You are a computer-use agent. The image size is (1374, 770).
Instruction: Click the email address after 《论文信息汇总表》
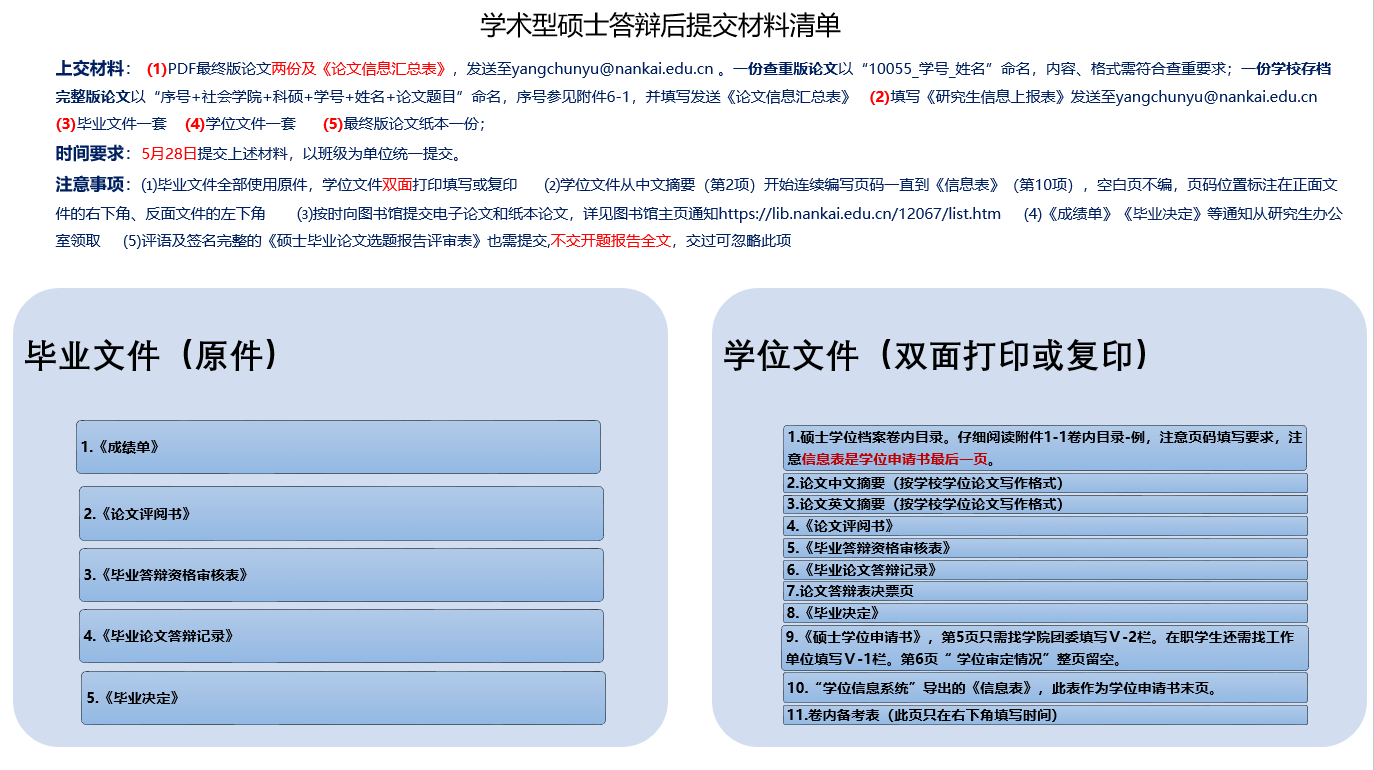(612, 69)
